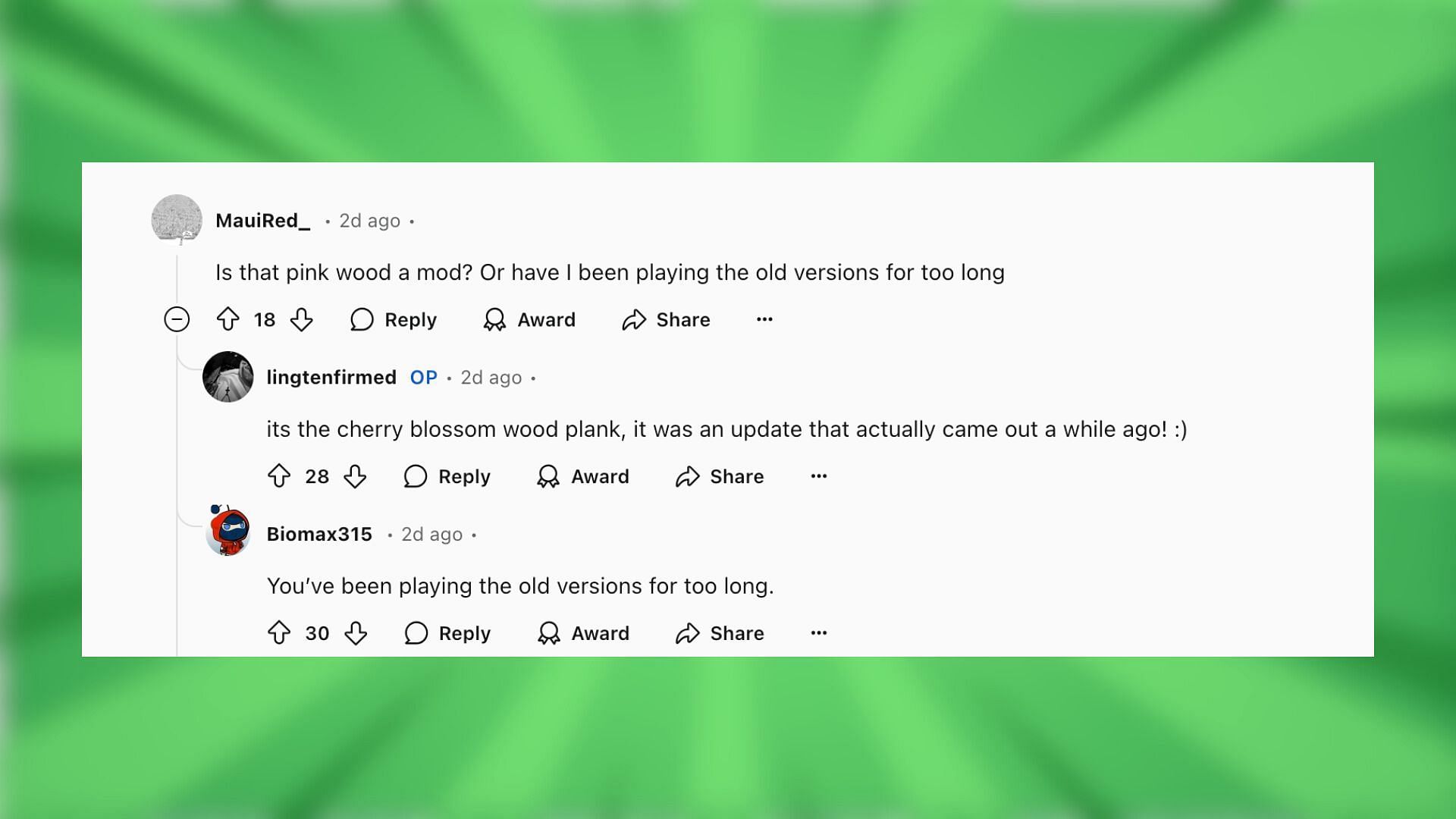1456x819 pixels.
Task: Click lingtenfirmed OP username link
Action: 331,377
